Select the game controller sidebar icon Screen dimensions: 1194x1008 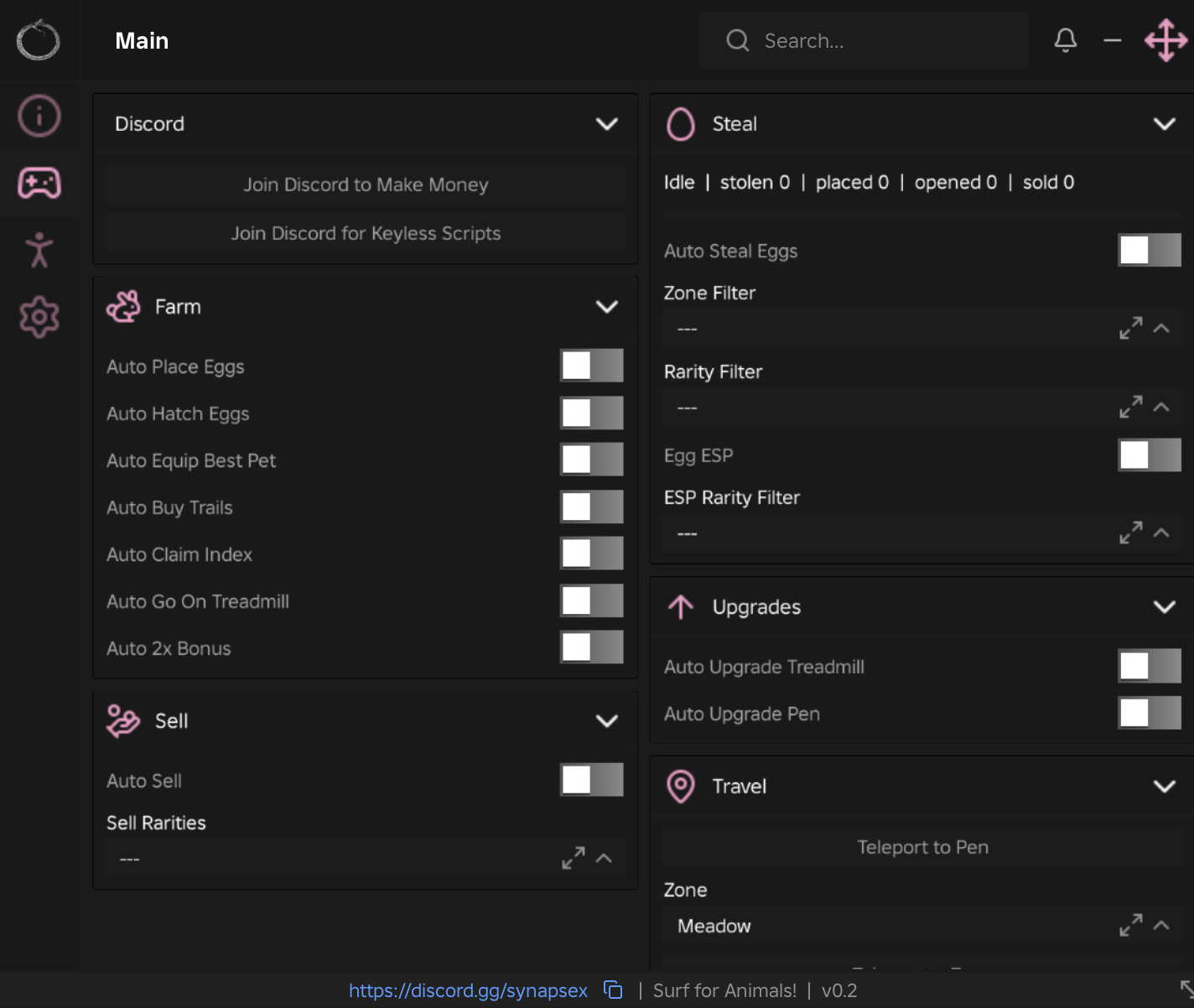coord(39,183)
